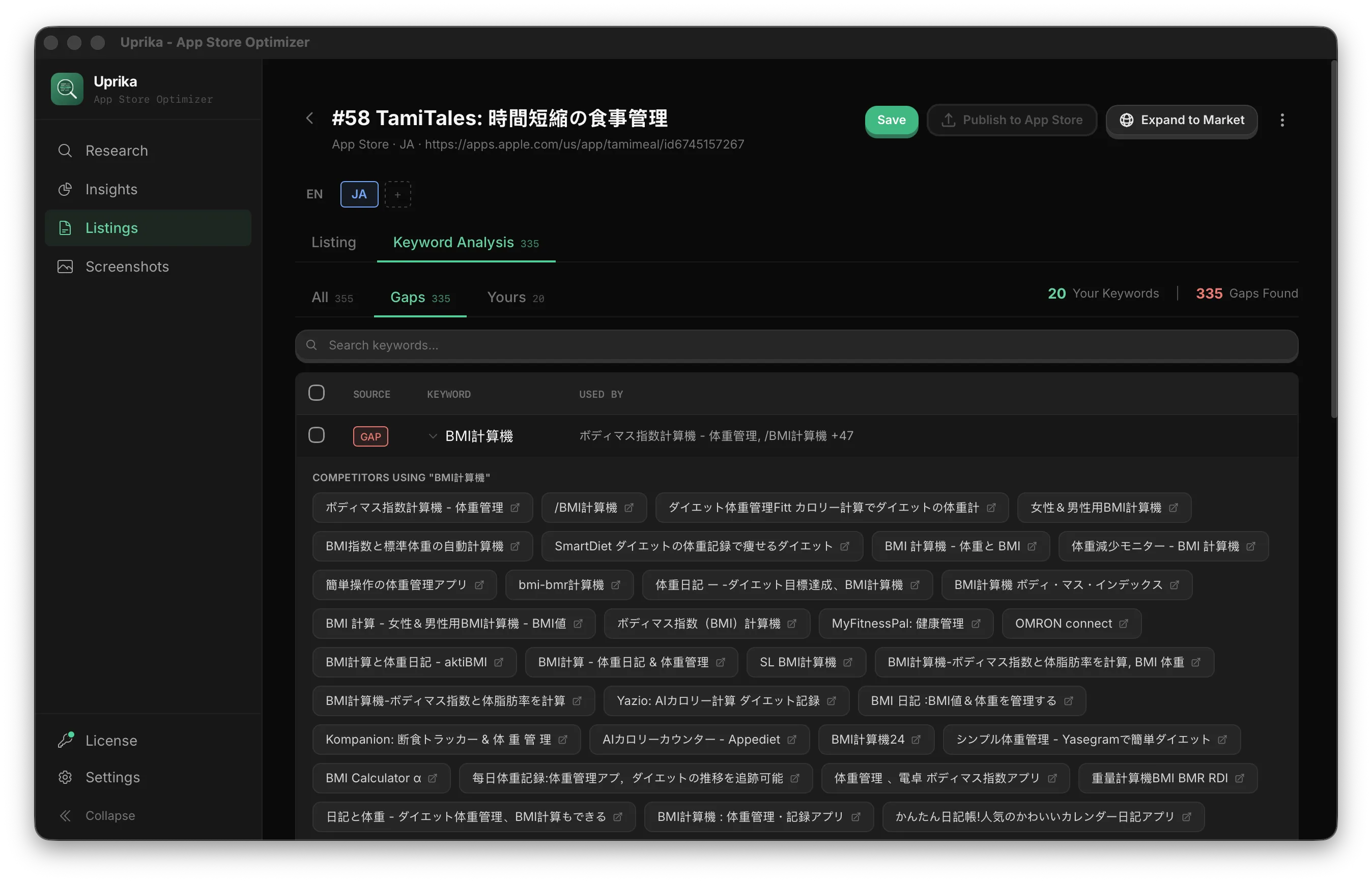Open License using the key icon
This screenshot has height=883, width=1372.
coord(65,740)
